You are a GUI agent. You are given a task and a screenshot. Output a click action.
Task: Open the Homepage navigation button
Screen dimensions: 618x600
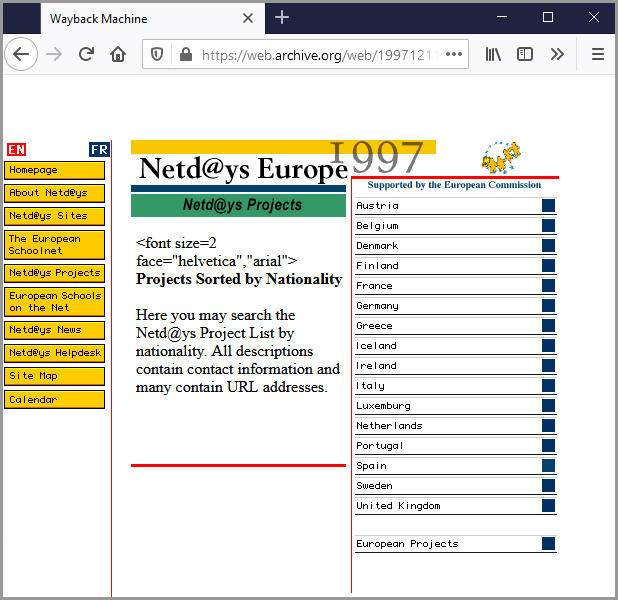point(54,170)
